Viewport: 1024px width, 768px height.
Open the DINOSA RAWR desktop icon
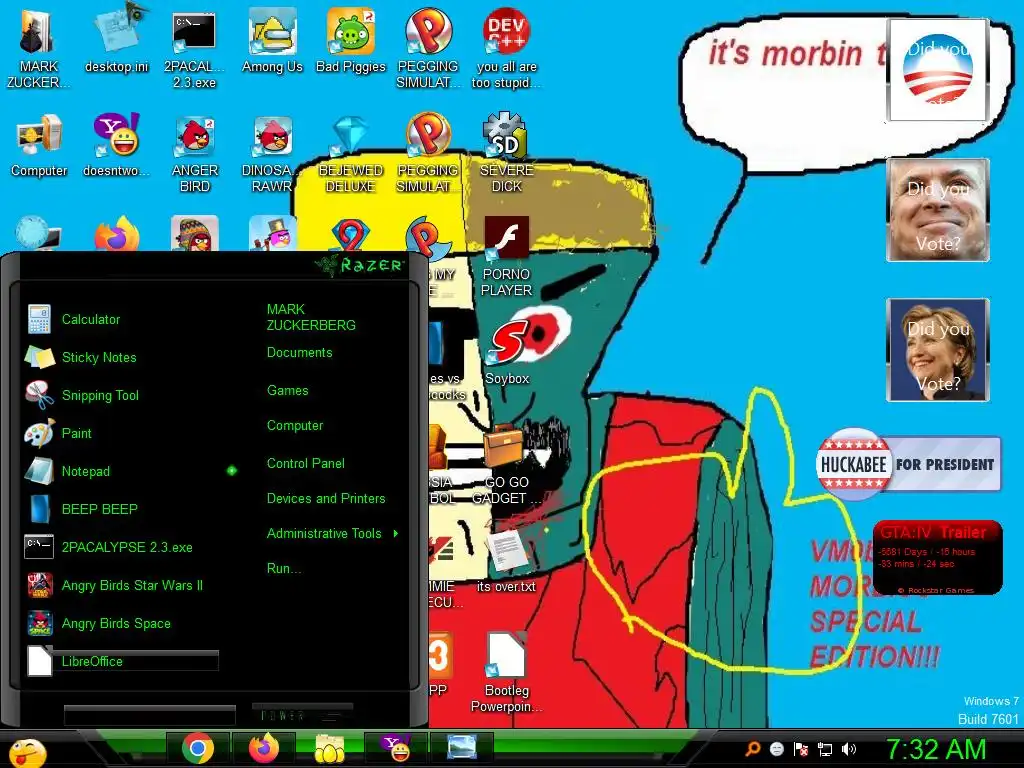[x=272, y=153]
